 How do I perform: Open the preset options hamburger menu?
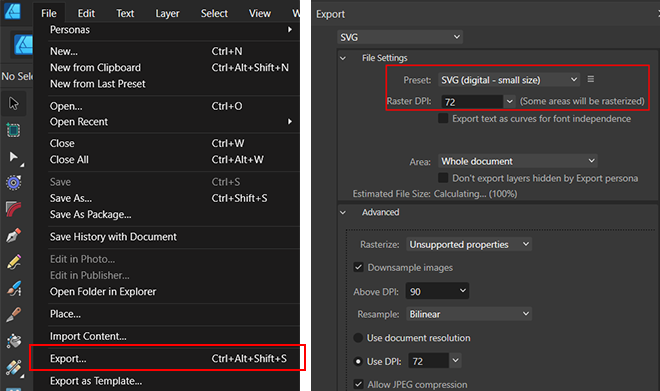(591, 79)
